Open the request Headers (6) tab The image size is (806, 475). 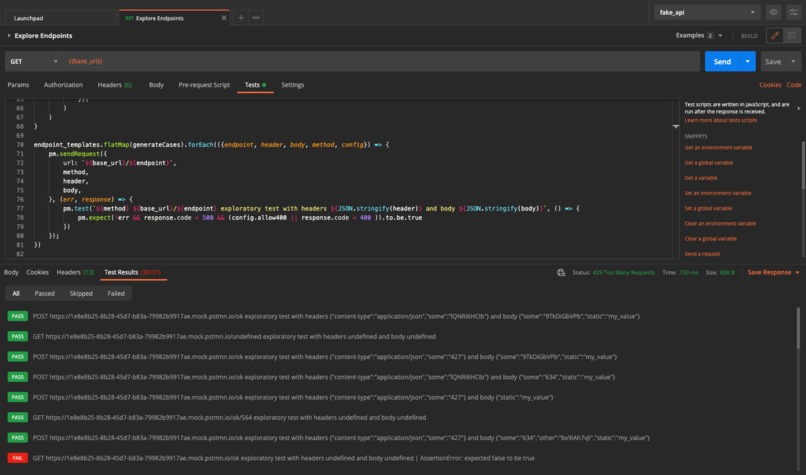(114, 85)
